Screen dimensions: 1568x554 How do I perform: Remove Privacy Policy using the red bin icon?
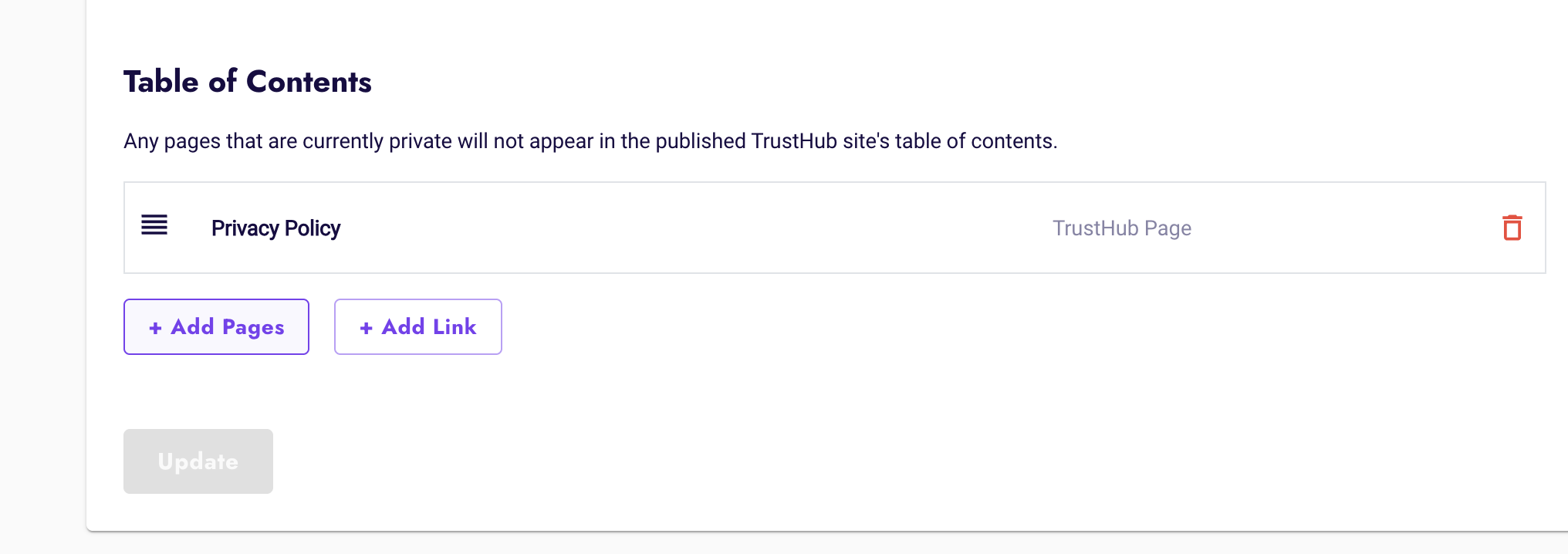[x=1512, y=228]
